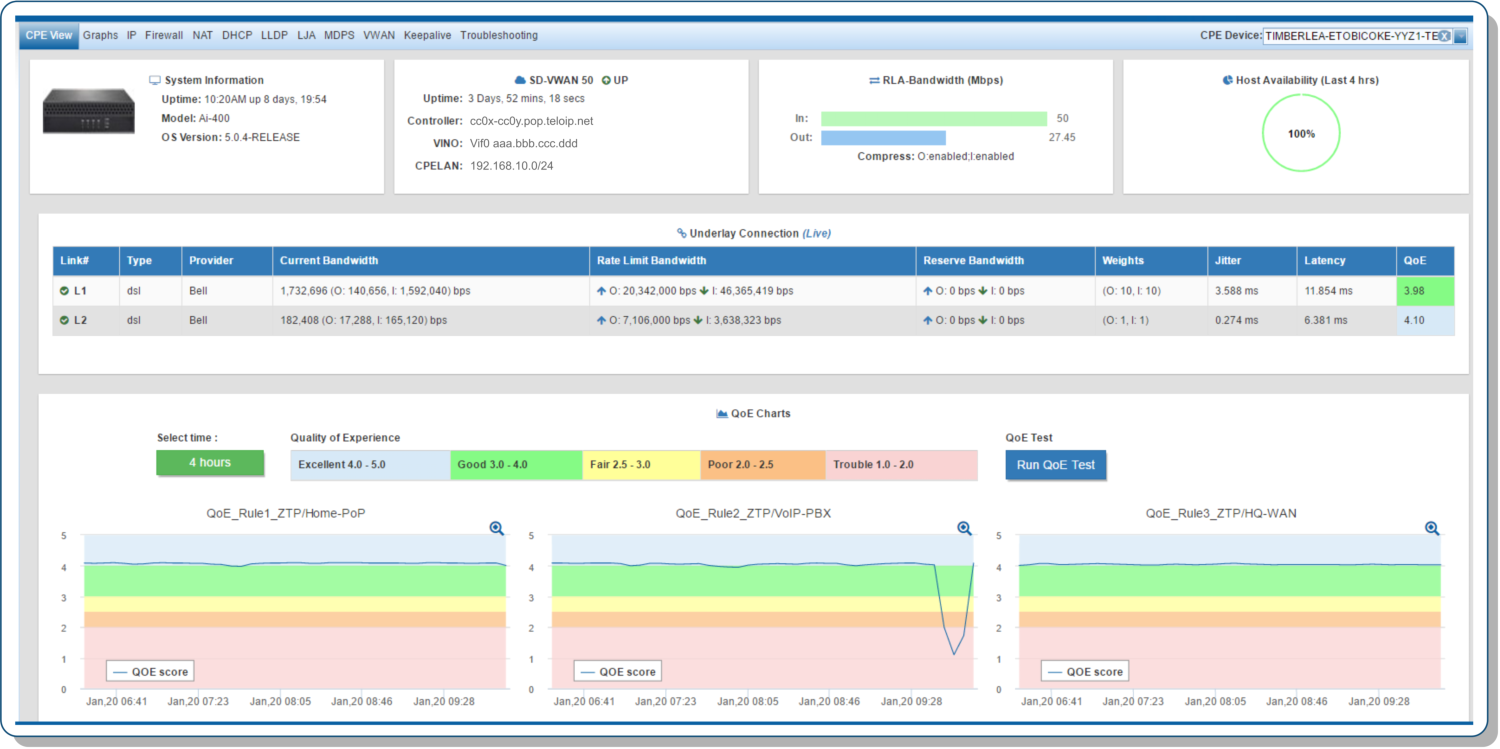Open the IP tab
The image size is (1500, 749).
pyautogui.click(x=132, y=35)
